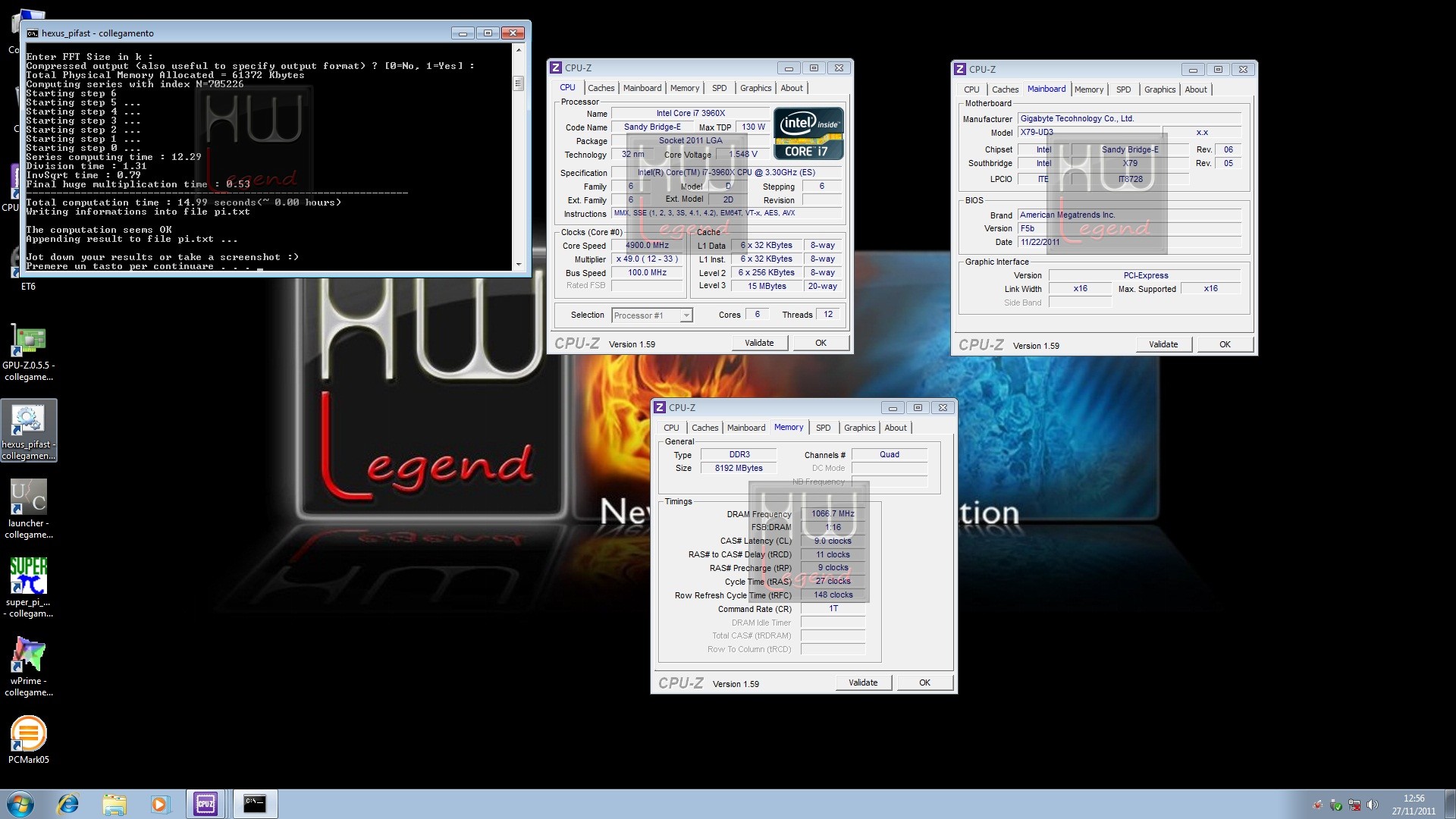This screenshot has width=1456, height=819.
Task: Launch Internet Explorer from the taskbar
Action: point(68,804)
